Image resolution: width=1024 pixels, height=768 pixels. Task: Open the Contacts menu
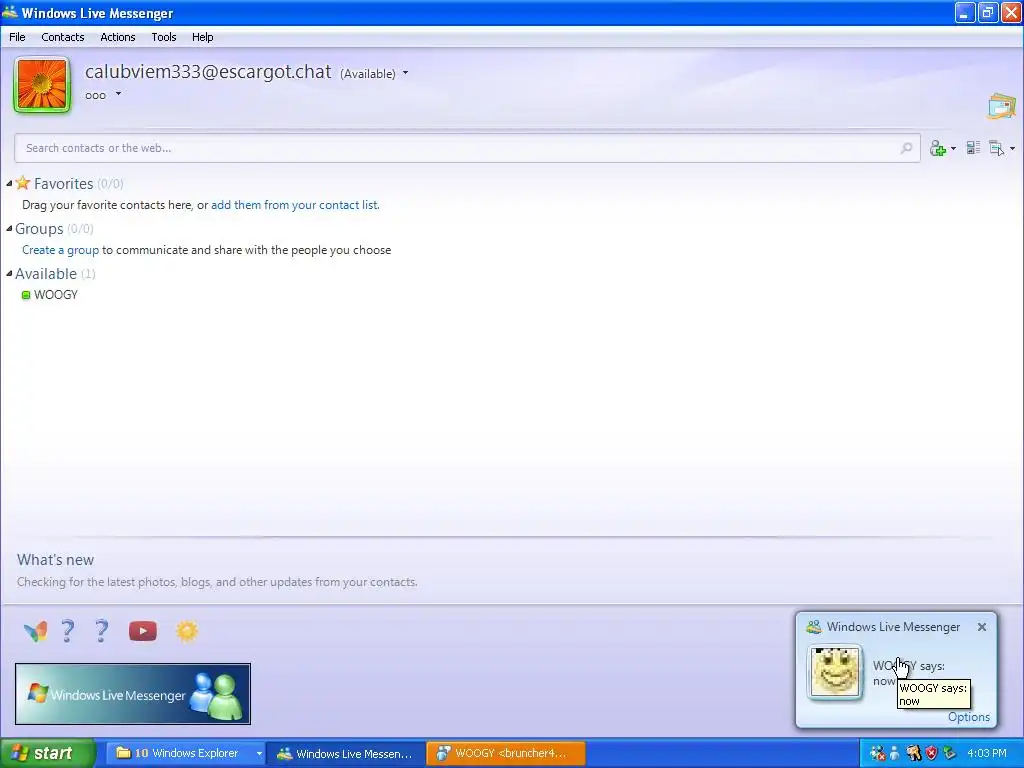coord(63,37)
